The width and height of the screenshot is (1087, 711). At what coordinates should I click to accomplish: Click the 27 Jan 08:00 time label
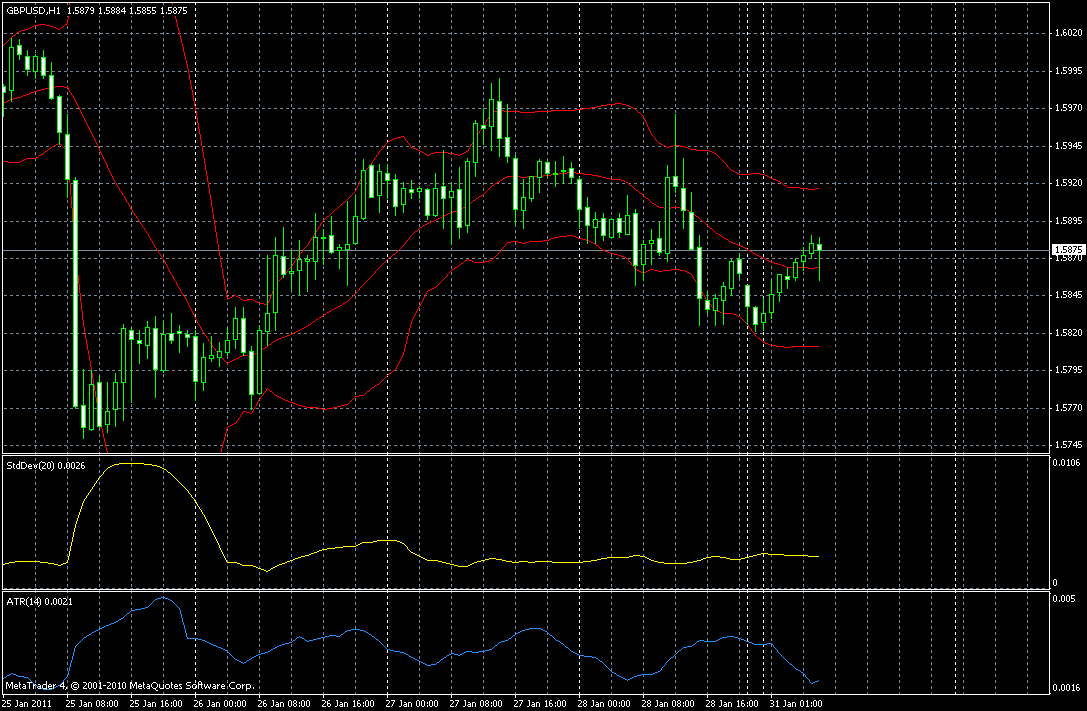(x=476, y=704)
